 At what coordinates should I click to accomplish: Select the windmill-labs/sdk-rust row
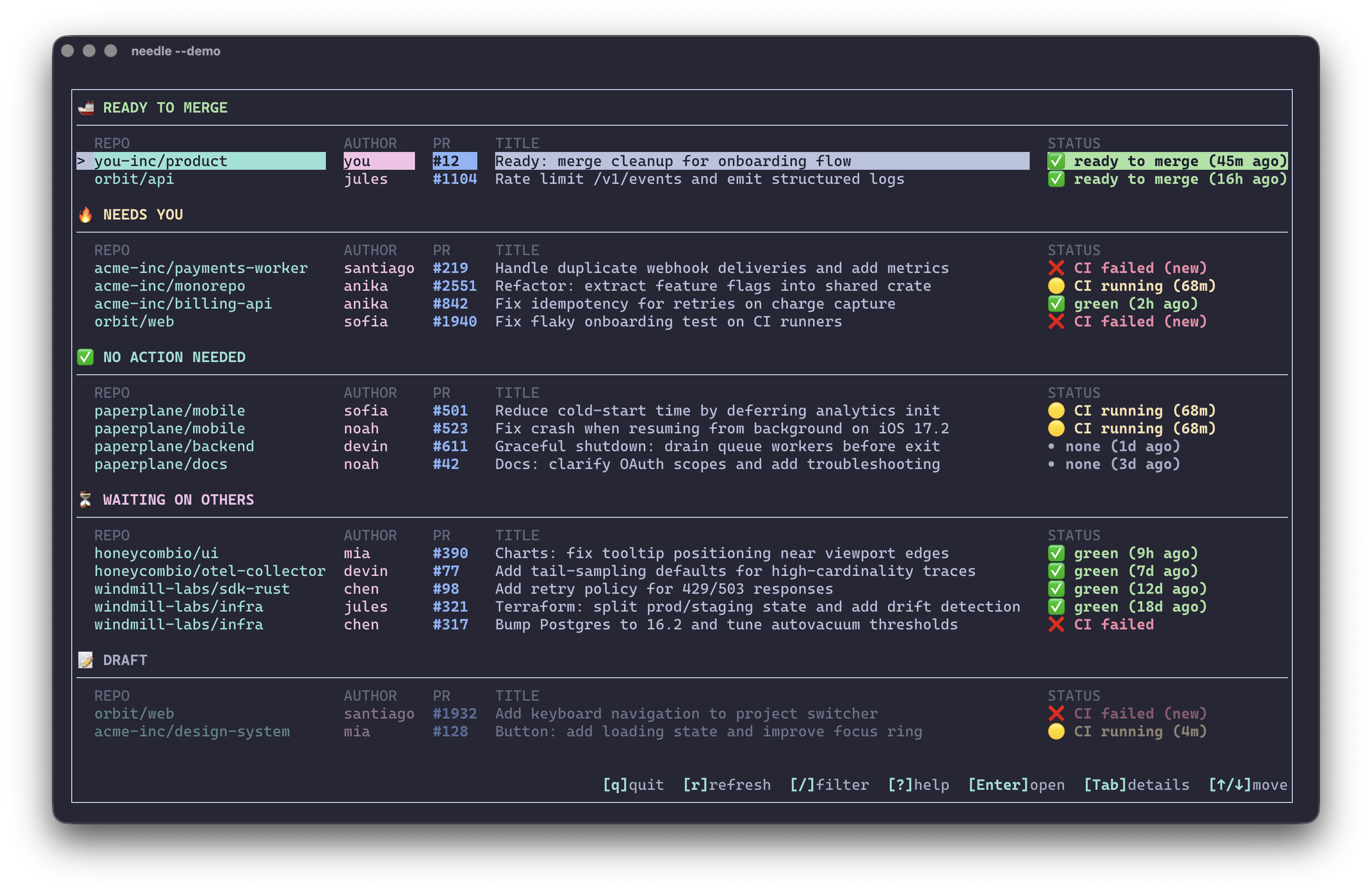tap(192, 589)
